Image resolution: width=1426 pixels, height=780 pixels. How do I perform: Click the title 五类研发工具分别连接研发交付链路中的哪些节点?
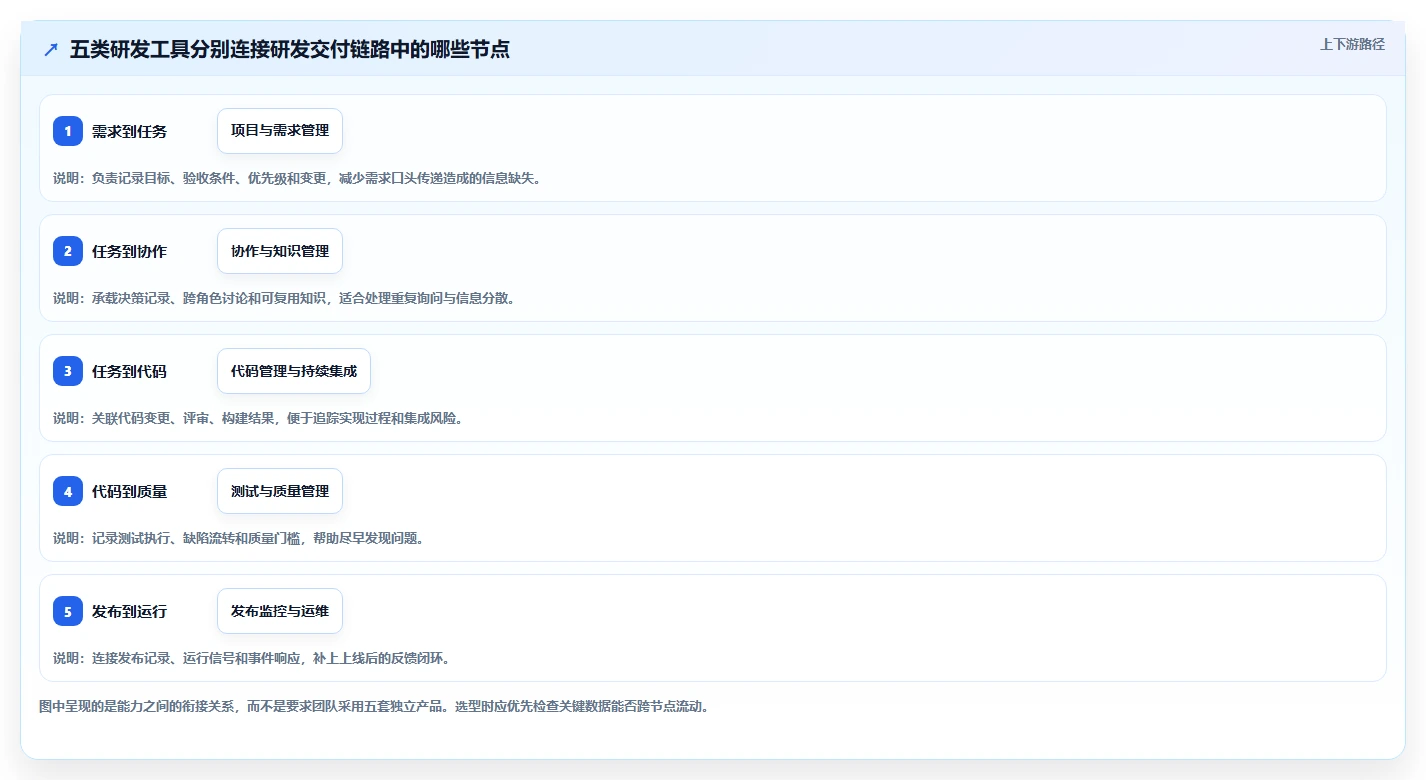(290, 50)
